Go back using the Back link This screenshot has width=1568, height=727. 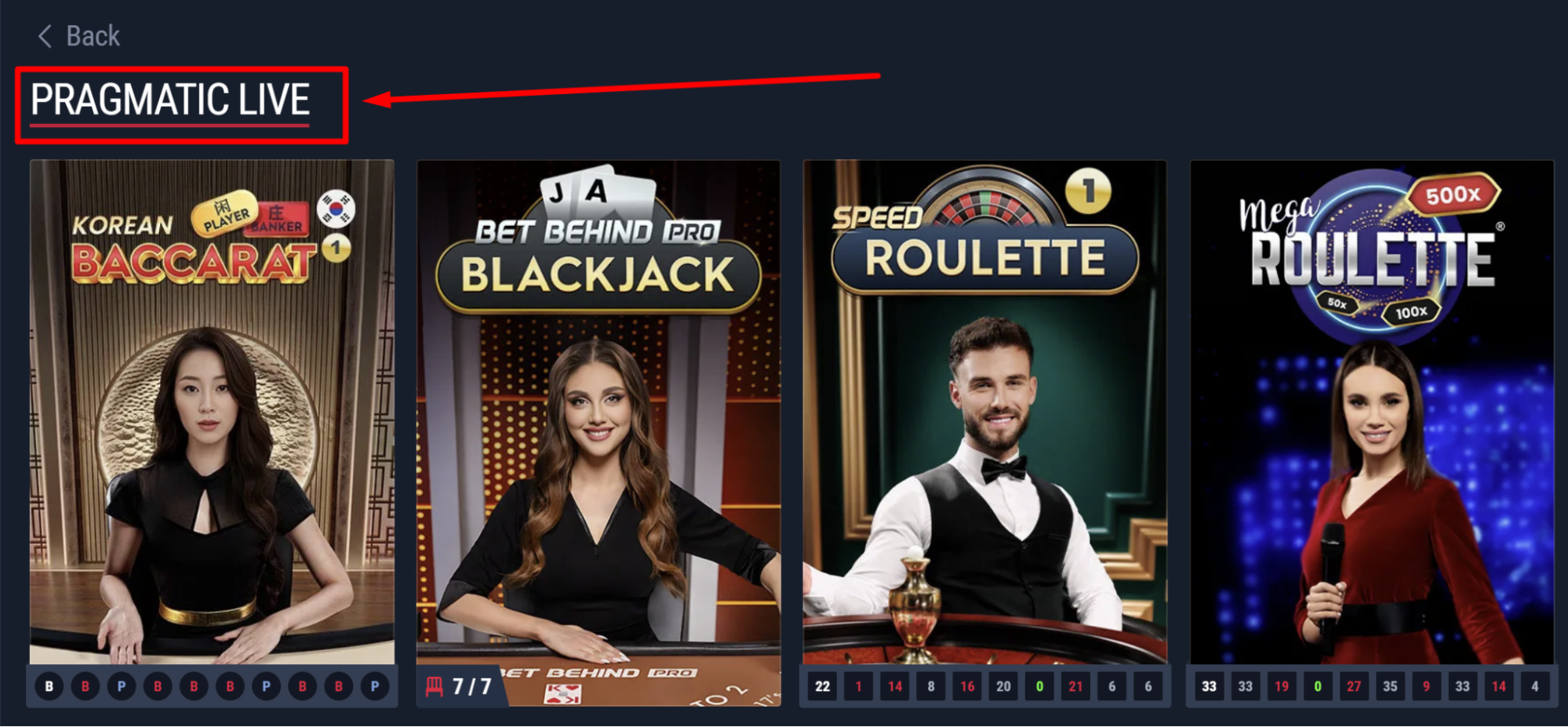pos(78,36)
